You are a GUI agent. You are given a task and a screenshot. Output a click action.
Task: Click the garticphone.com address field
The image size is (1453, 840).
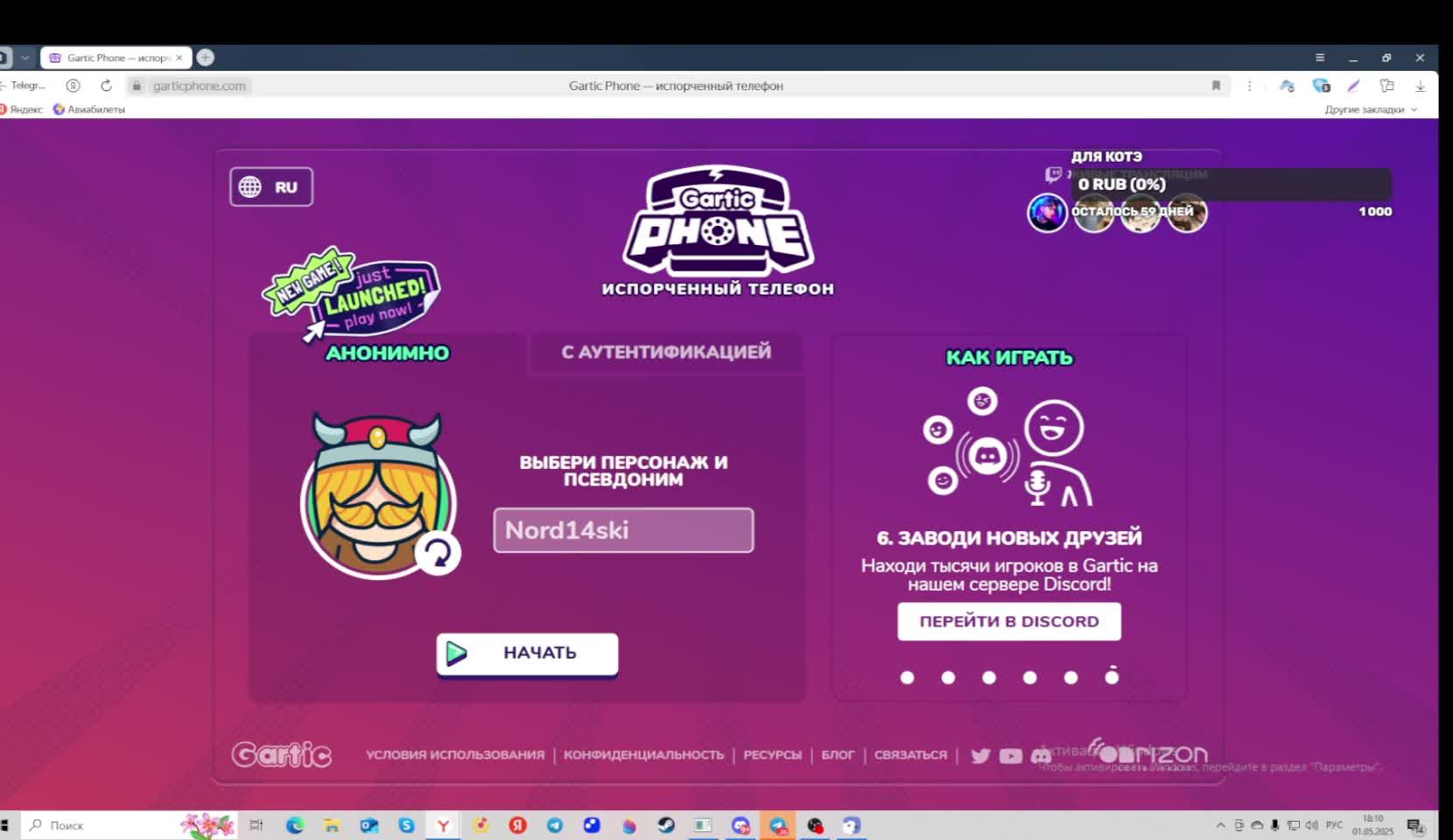(x=199, y=86)
